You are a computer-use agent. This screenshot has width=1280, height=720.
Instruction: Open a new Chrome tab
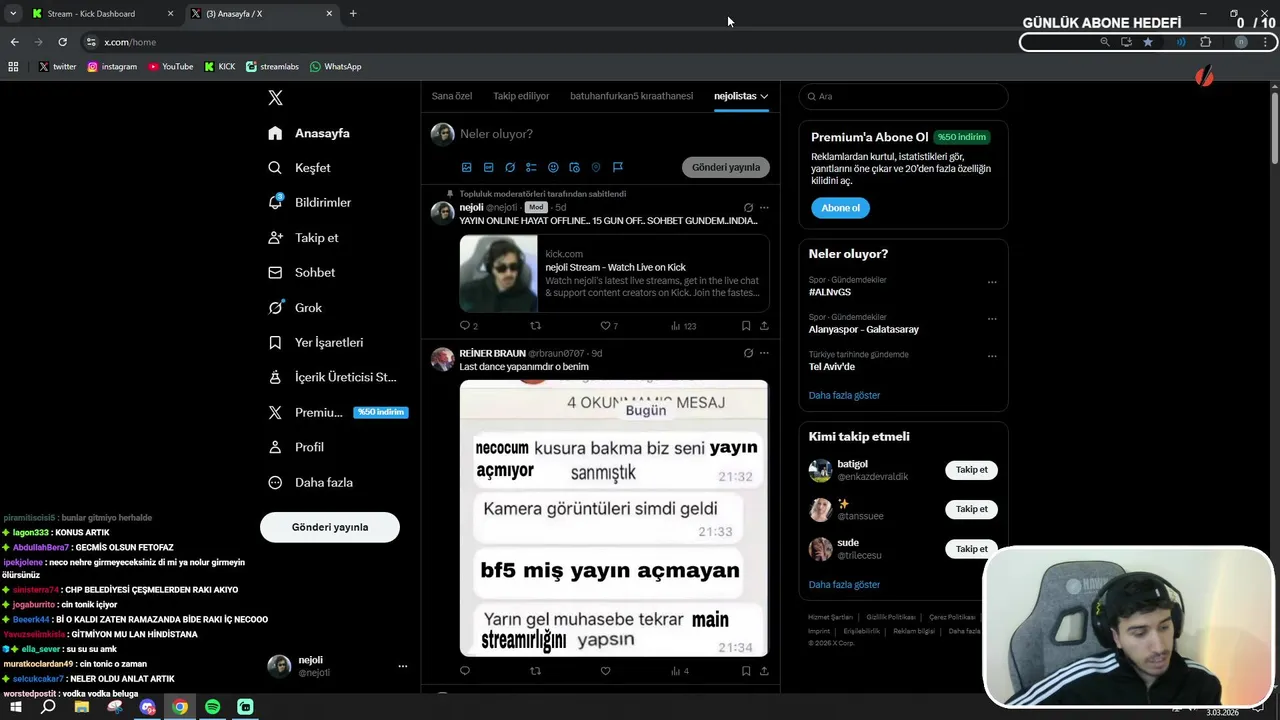click(x=353, y=14)
